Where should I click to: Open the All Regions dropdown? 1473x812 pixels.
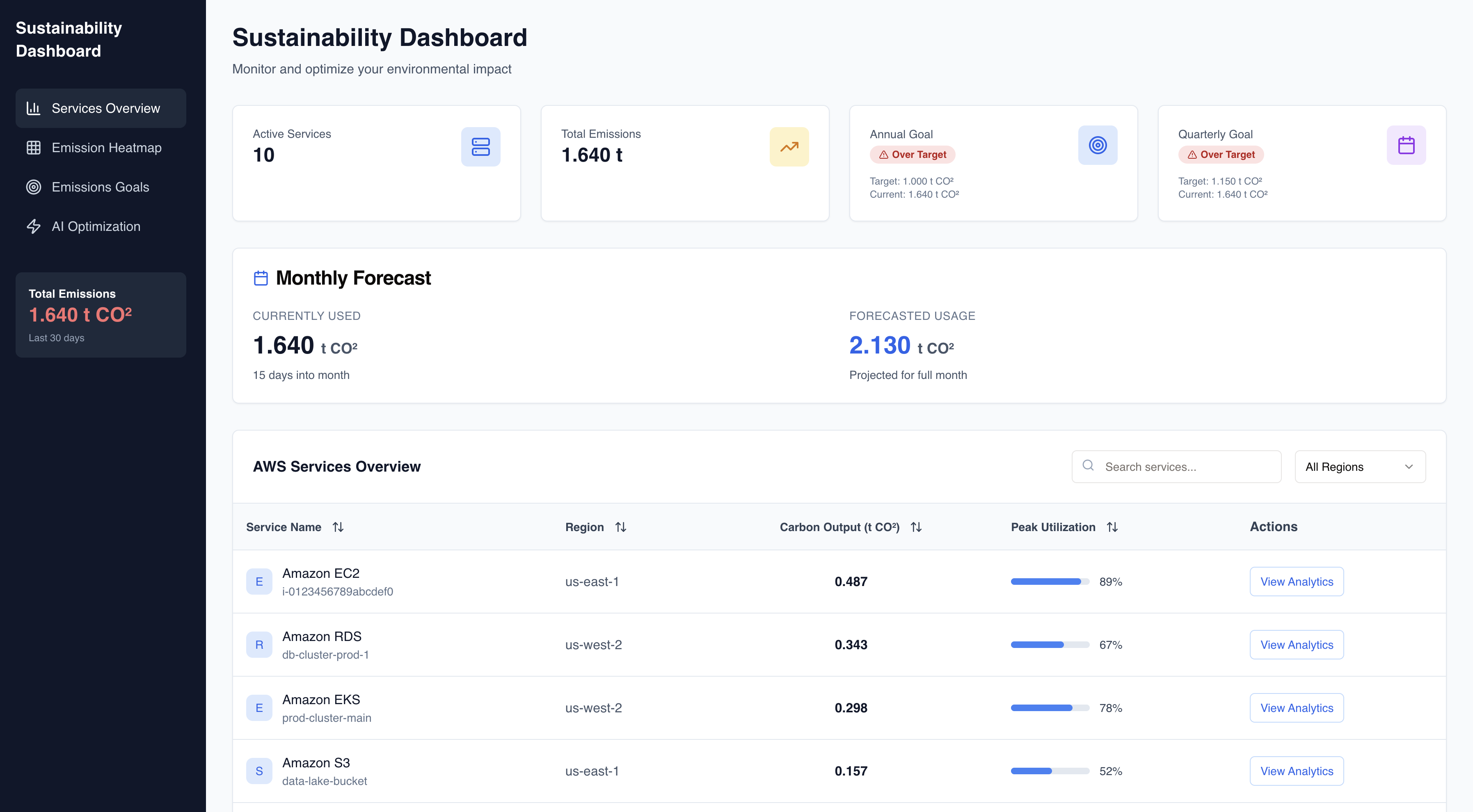[x=1359, y=467]
